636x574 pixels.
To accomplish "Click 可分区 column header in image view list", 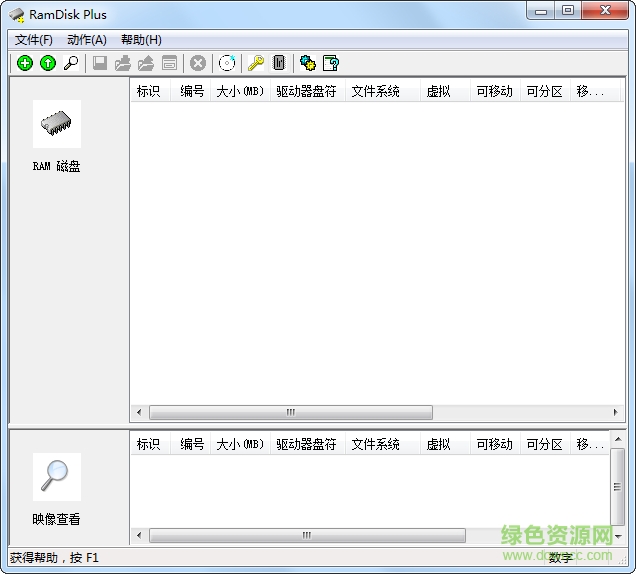I will coord(545,444).
